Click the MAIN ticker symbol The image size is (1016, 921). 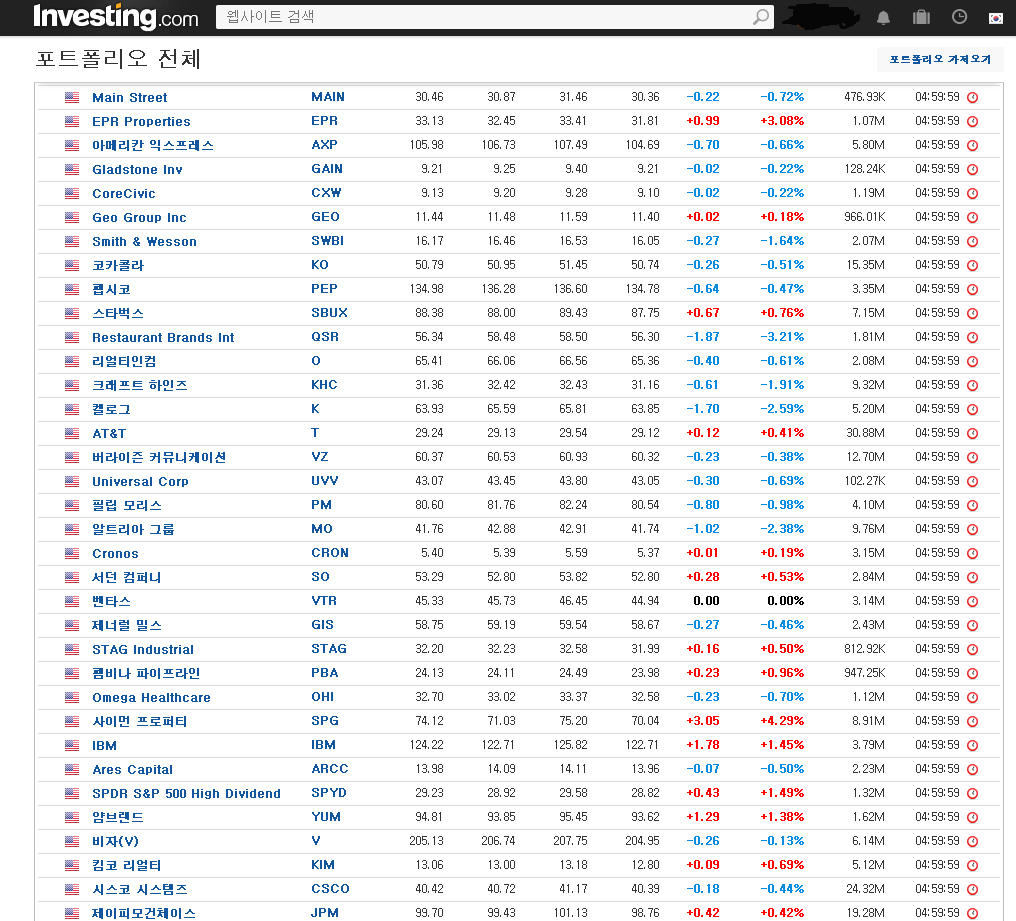coord(328,97)
